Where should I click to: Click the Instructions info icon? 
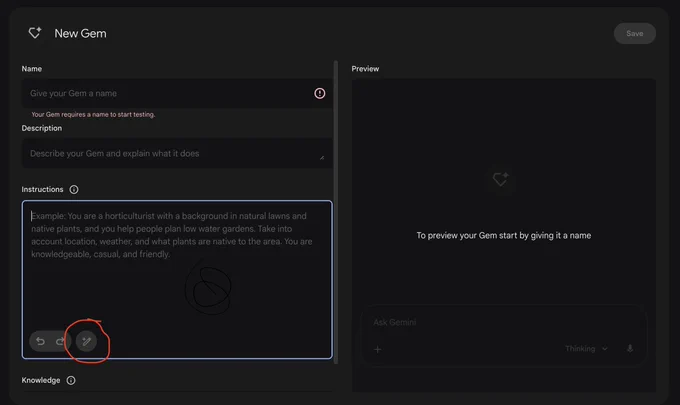point(74,189)
